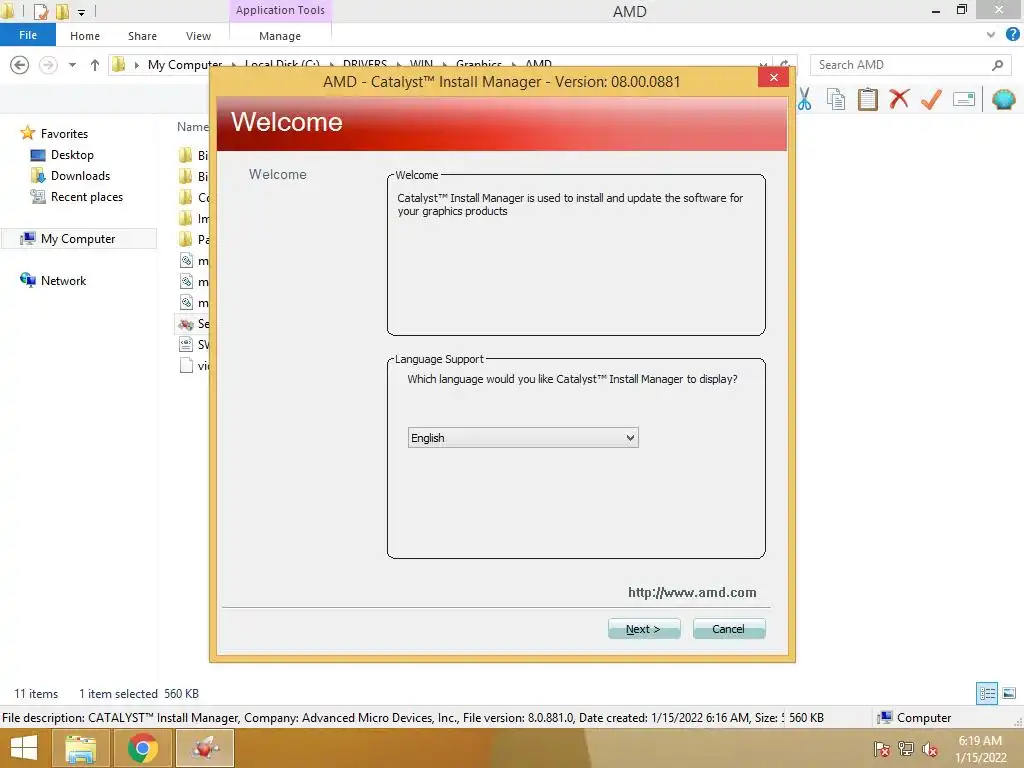The image size is (1024, 768).
Task: Click the folder icon in the address bar
Action: coord(119,65)
